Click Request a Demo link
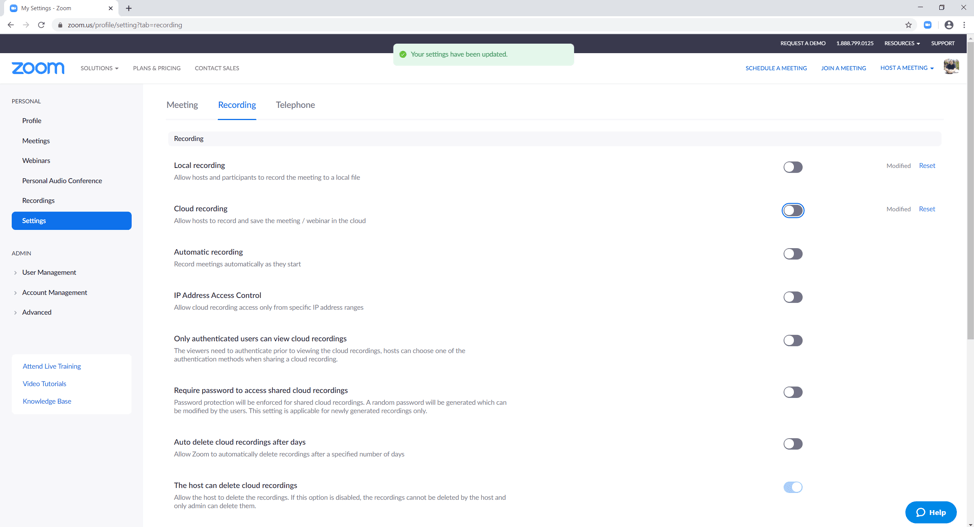974x527 pixels. (x=803, y=43)
